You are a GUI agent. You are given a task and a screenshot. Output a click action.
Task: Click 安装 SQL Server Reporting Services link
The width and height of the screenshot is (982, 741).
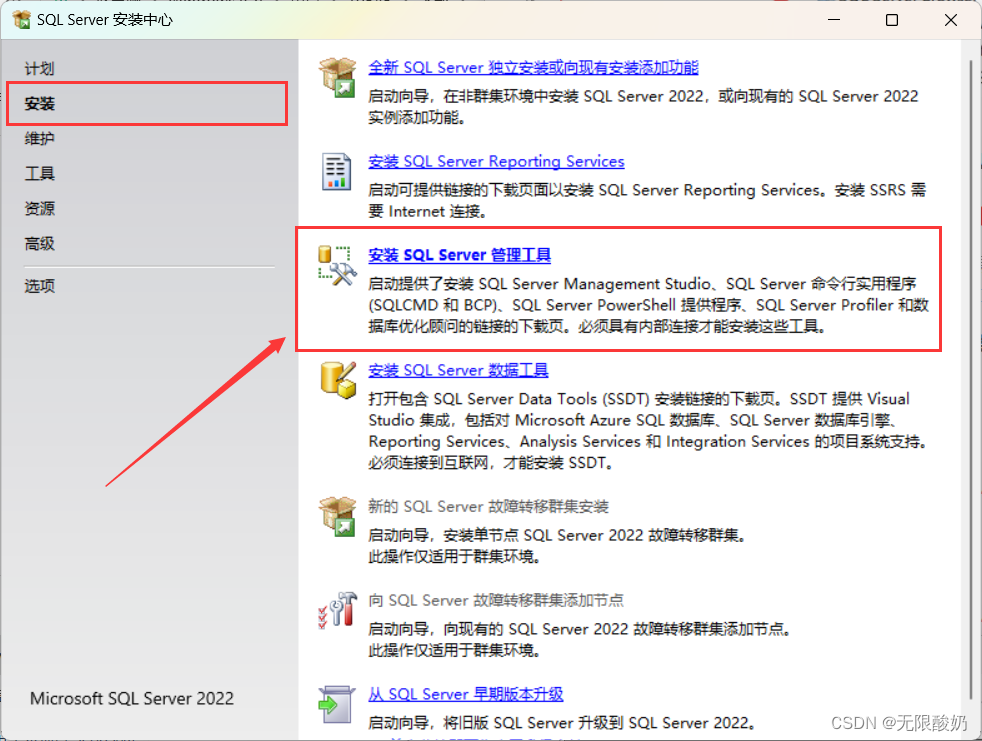[496, 162]
